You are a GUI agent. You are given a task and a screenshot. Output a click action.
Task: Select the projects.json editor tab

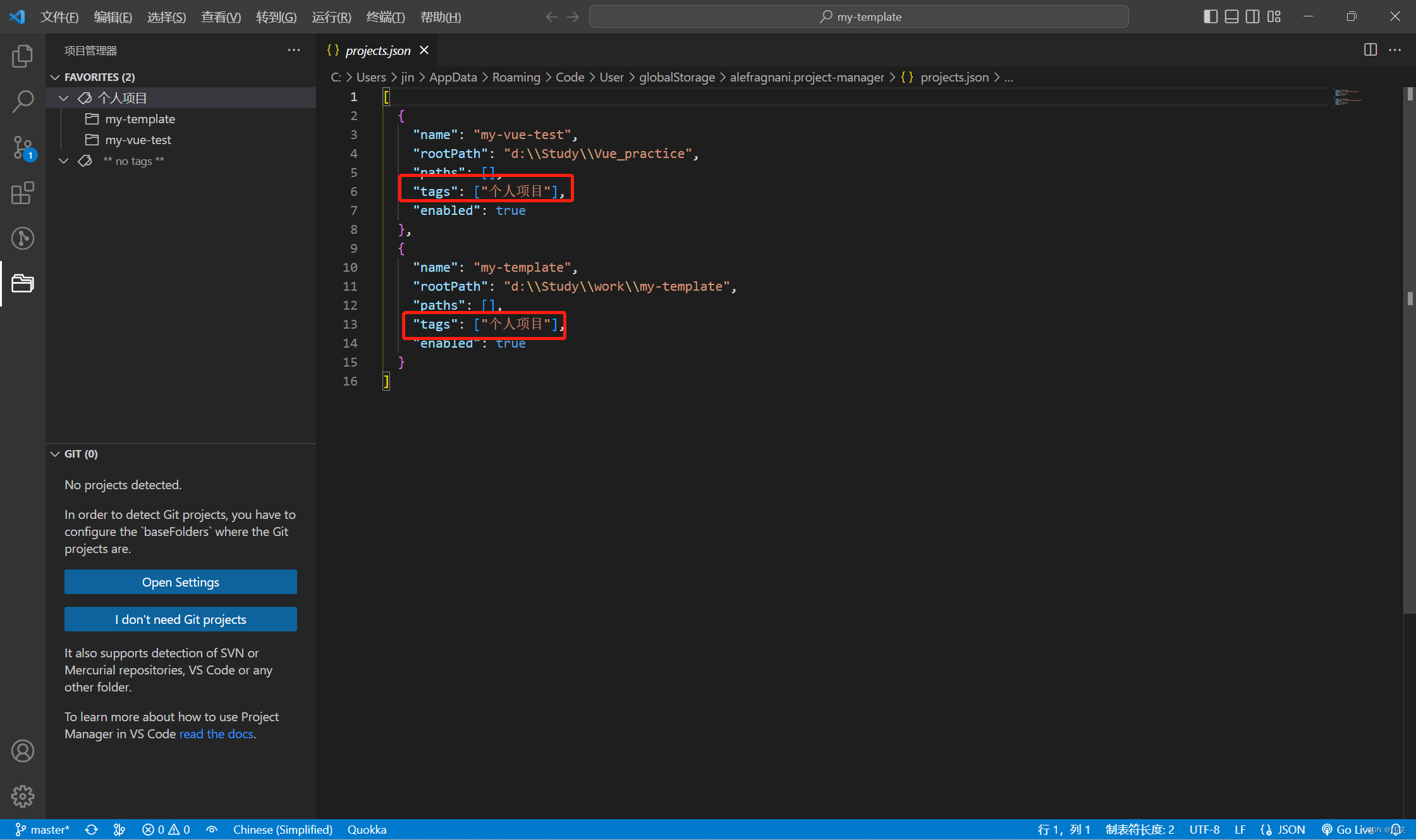pos(377,51)
